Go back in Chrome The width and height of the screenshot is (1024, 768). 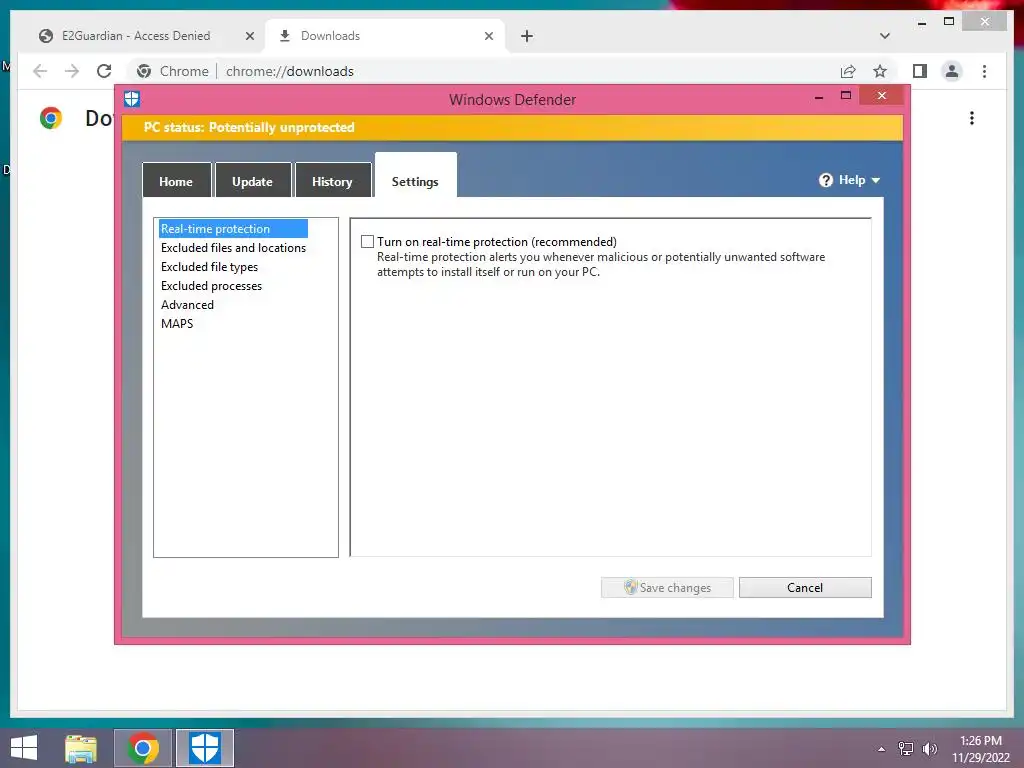40,71
